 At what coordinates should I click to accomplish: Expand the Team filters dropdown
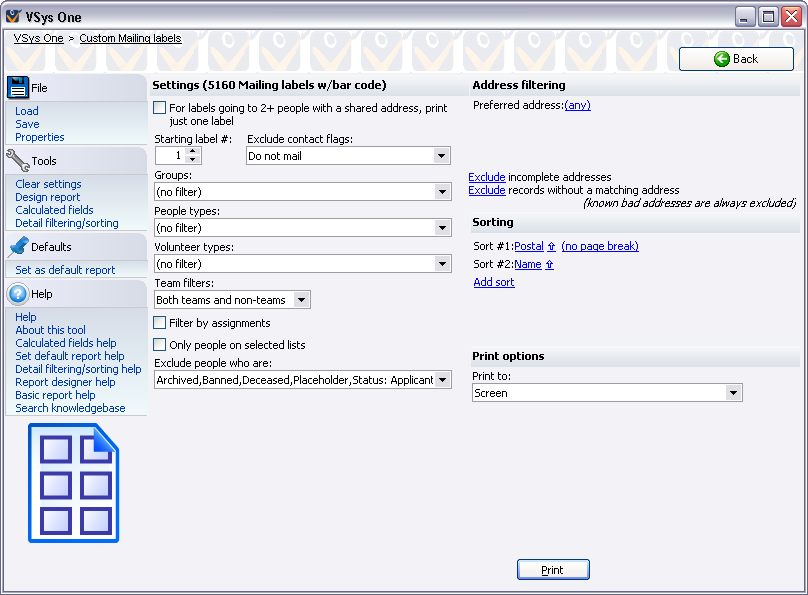tap(301, 300)
